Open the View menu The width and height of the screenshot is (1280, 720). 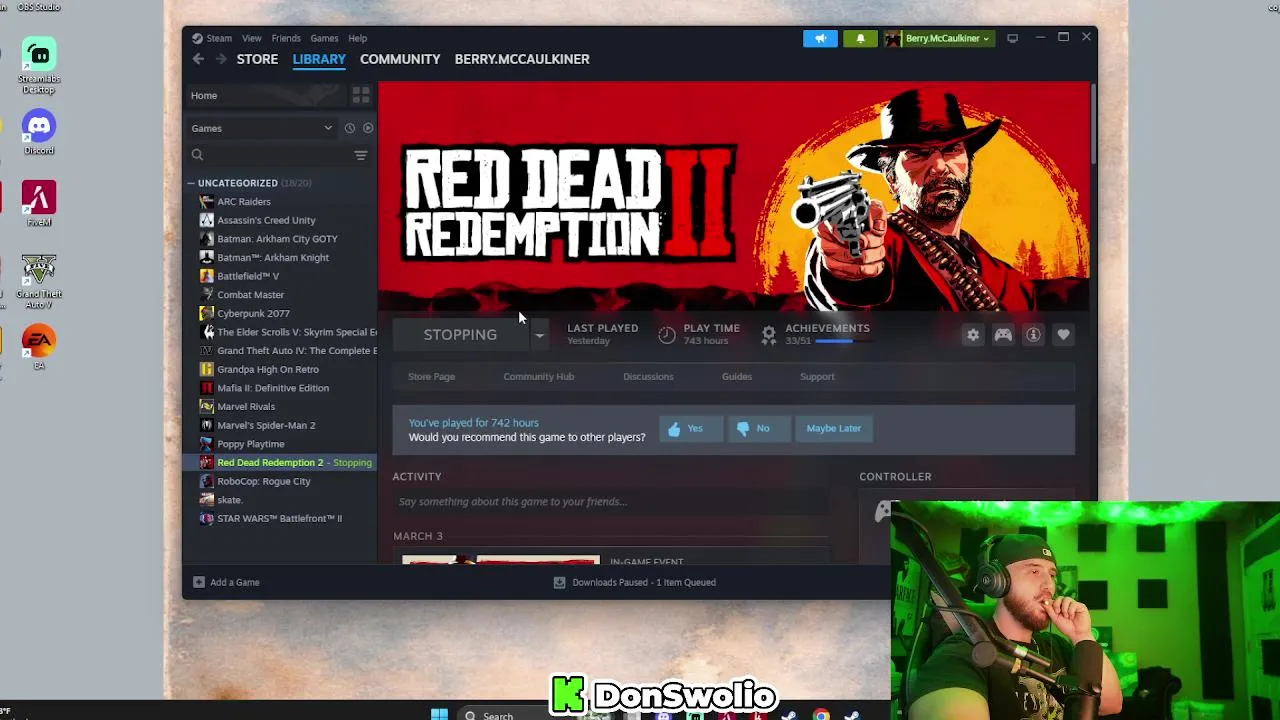[x=251, y=38]
